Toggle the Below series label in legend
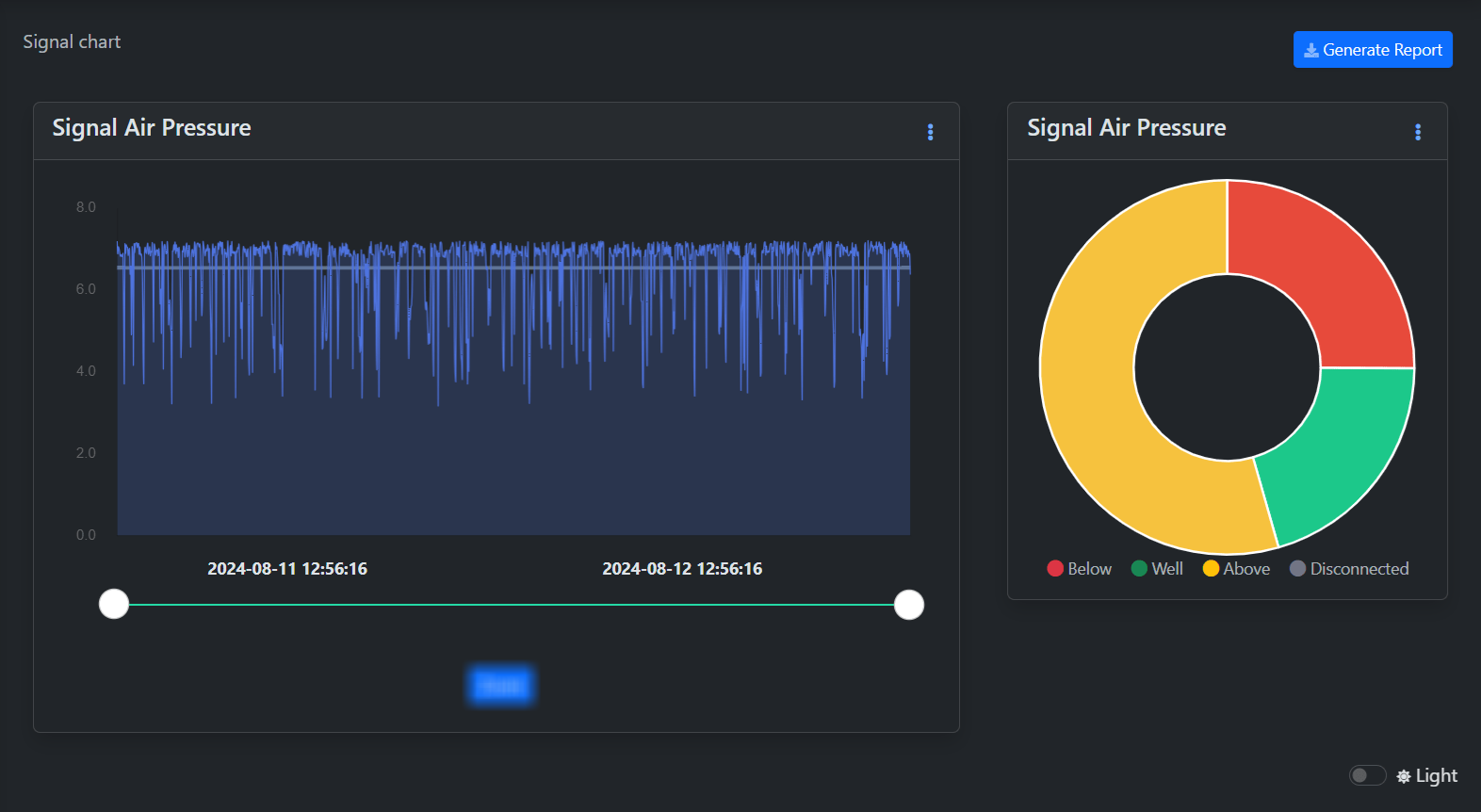The height and width of the screenshot is (812, 1481). (1089, 569)
